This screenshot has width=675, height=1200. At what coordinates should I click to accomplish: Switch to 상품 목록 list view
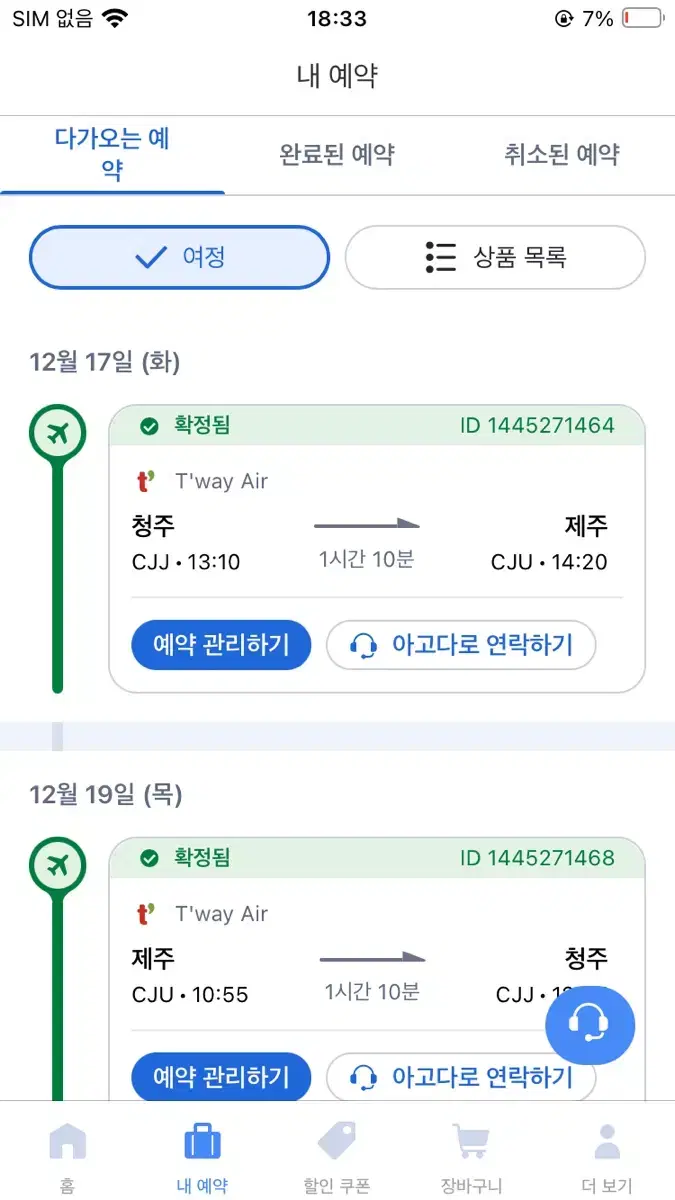tap(495, 257)
